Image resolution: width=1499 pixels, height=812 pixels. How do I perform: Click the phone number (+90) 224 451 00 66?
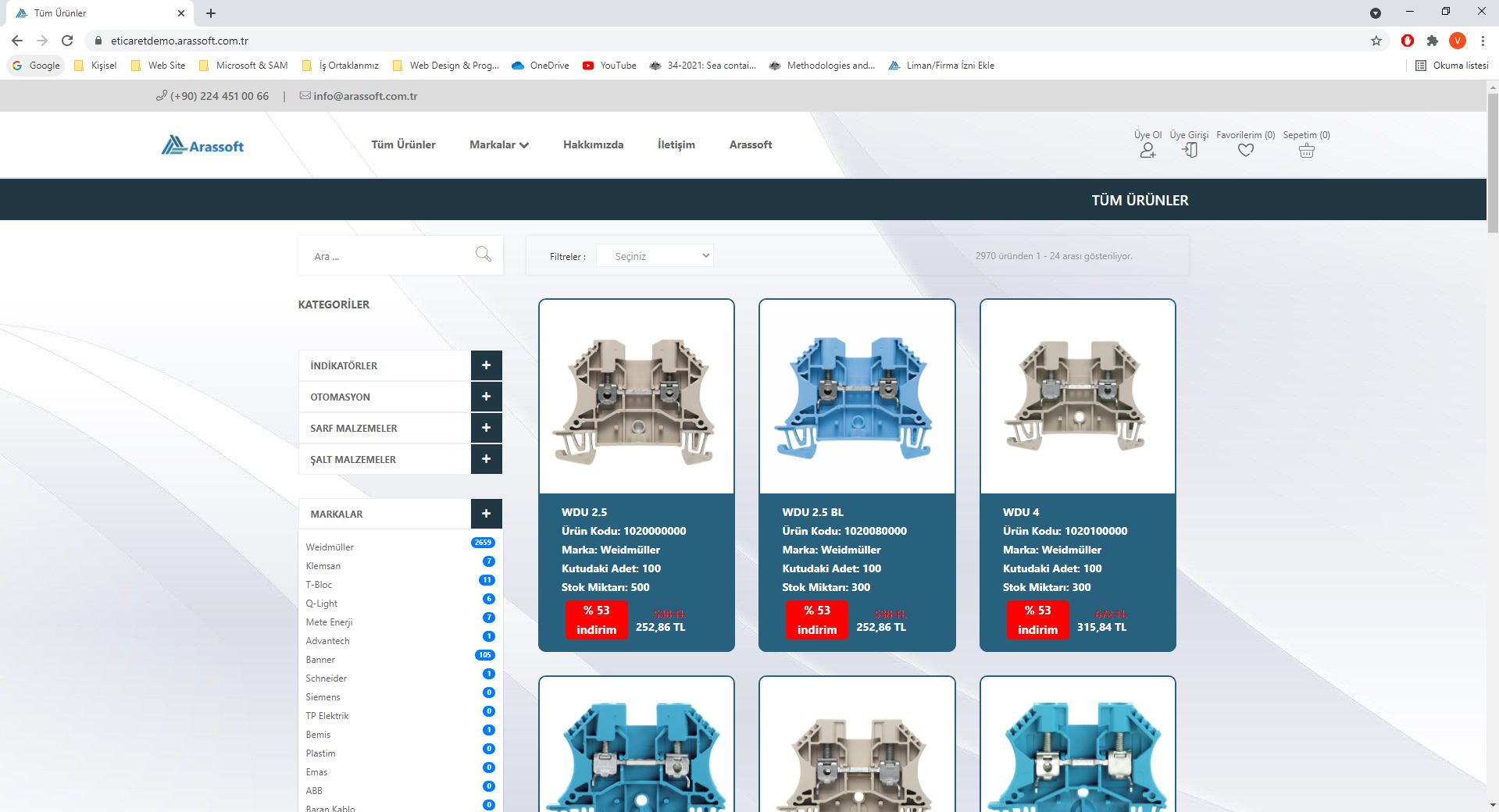coord(219,96)
